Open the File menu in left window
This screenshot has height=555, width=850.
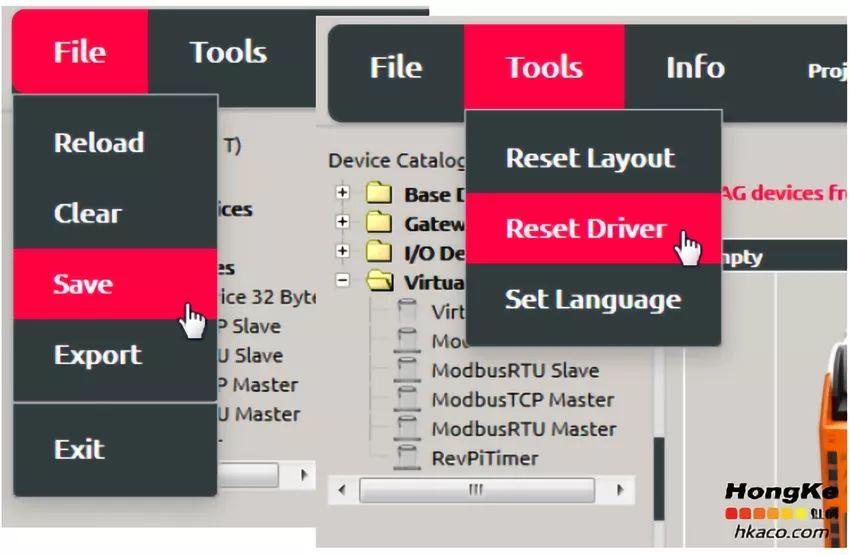(80, 51)
